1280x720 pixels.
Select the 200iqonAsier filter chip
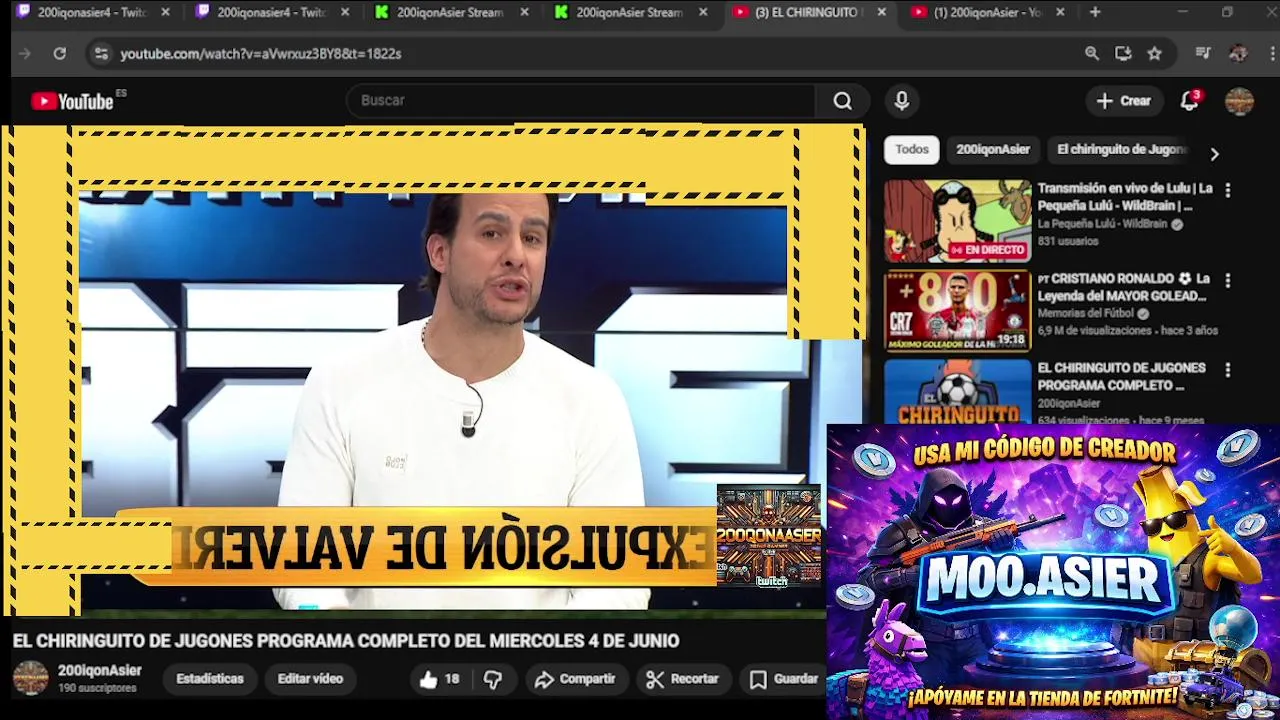coord(993,150)
